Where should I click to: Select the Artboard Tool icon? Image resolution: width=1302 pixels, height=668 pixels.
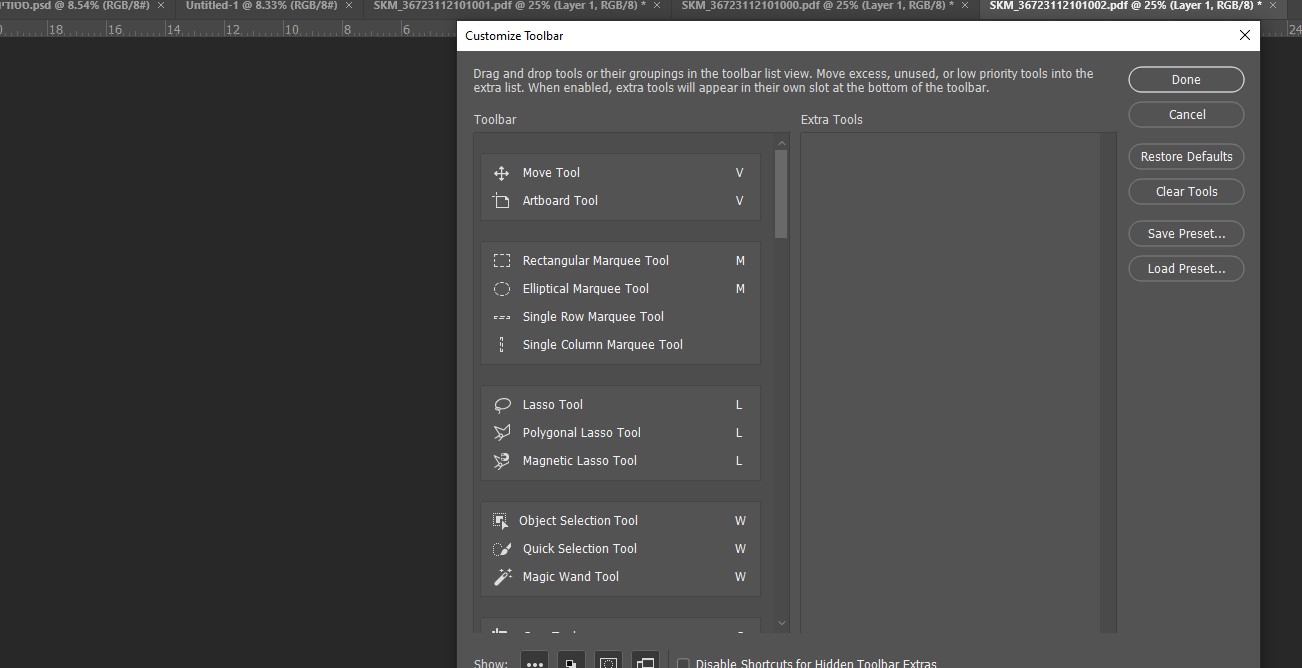coord(502,201)
